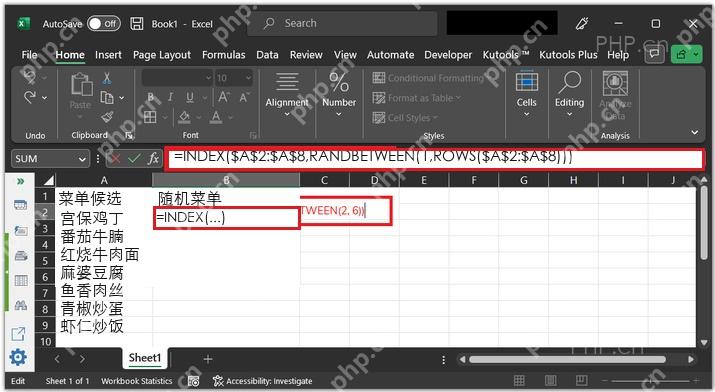Confirm the formula with the checkmark icon
The image size is (715, 392).
pos(134,159)
